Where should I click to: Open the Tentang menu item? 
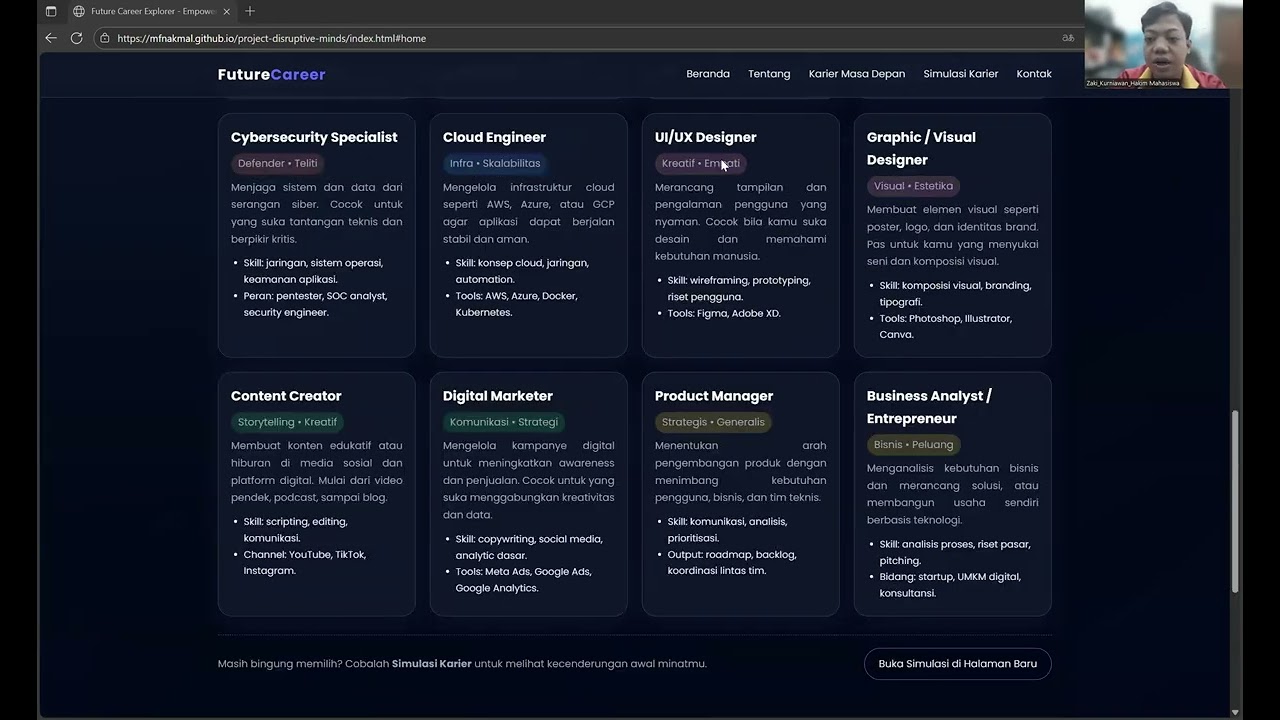769,74
